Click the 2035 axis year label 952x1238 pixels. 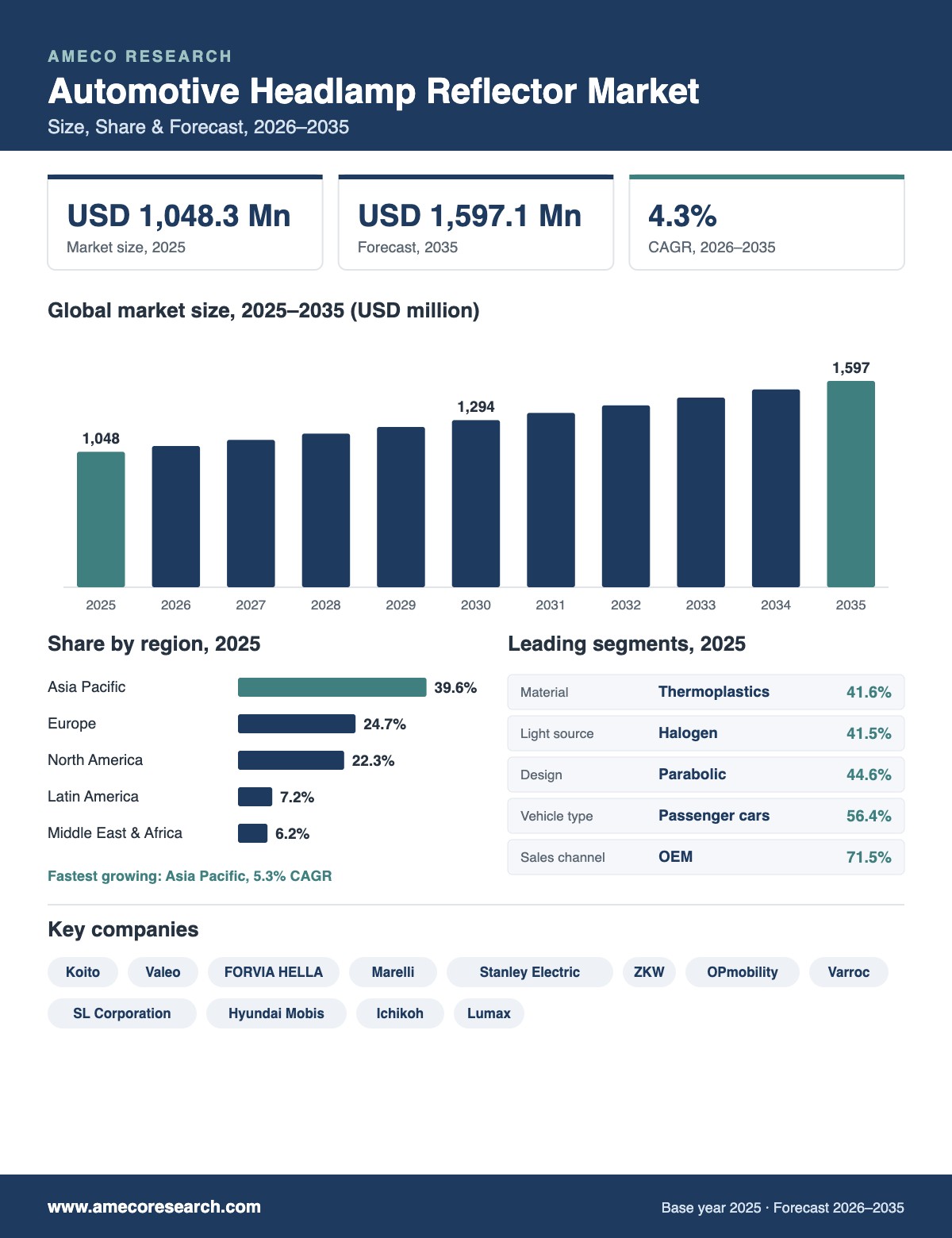tap(850, 605)
